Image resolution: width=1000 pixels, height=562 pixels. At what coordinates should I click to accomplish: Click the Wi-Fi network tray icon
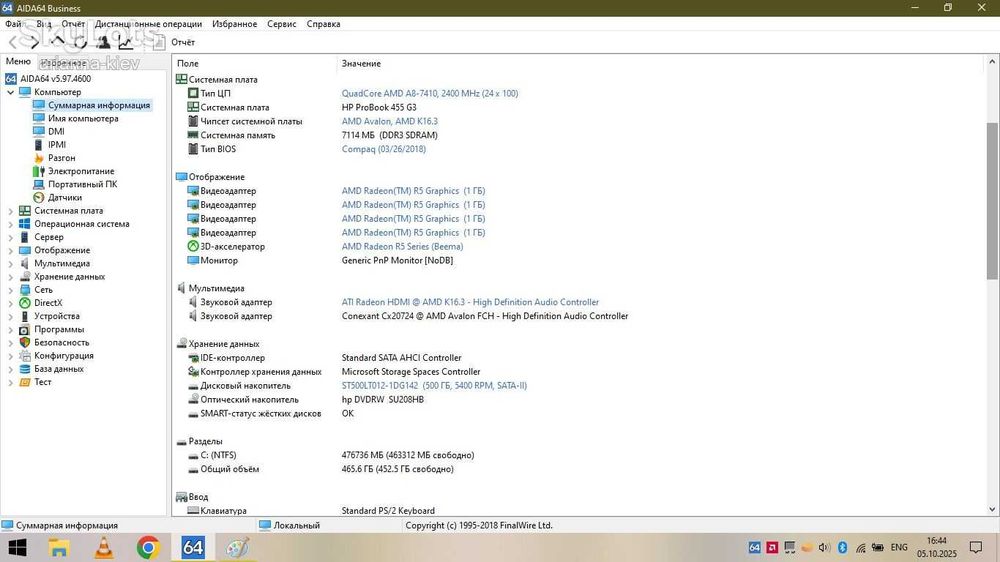pos(860,547)
